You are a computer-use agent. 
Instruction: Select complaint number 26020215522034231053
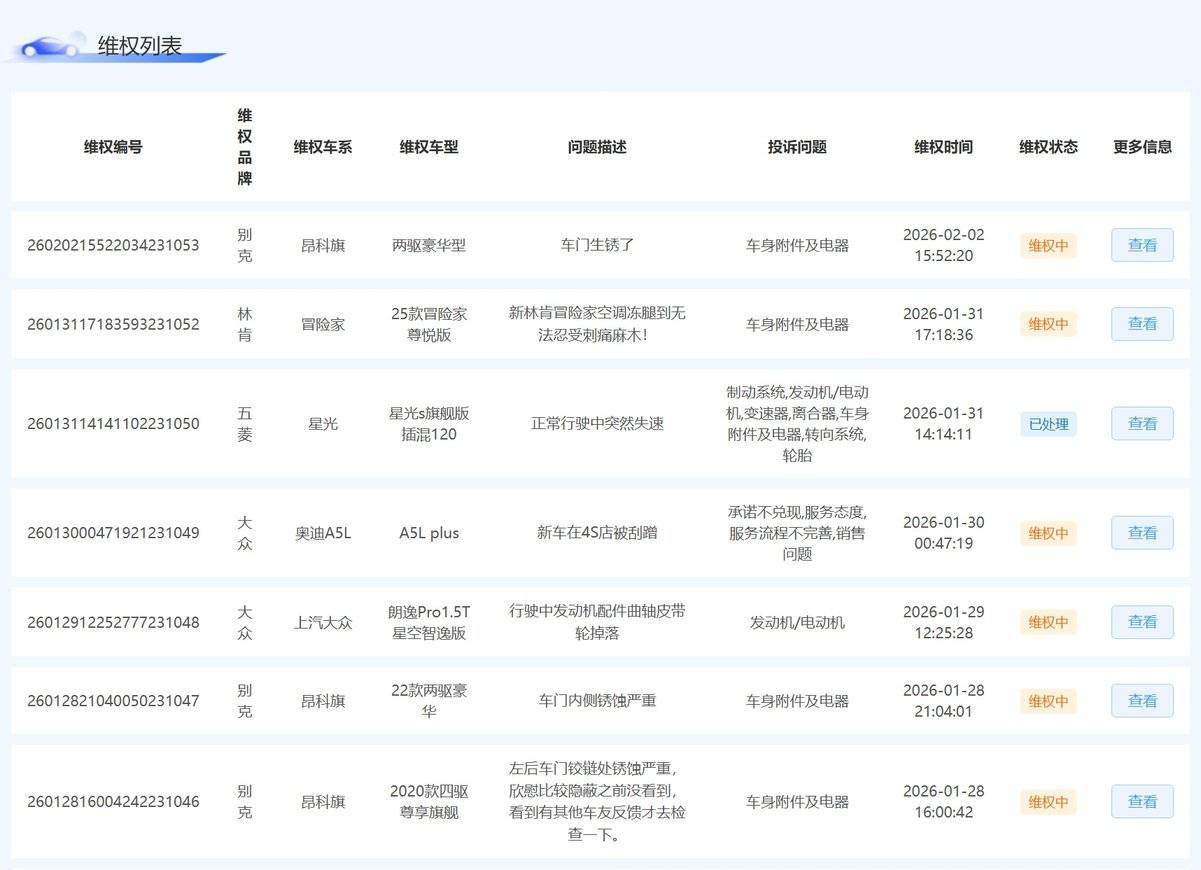113,245
